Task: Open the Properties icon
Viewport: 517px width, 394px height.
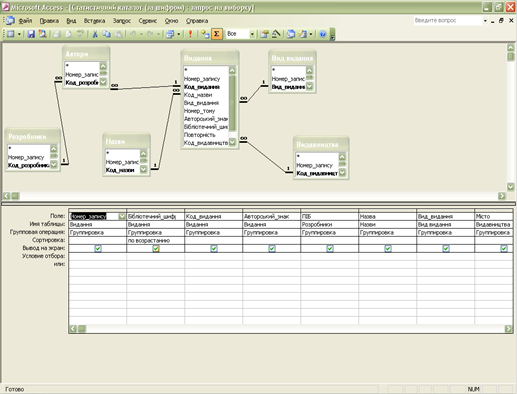Action: [x=264, y=34]
